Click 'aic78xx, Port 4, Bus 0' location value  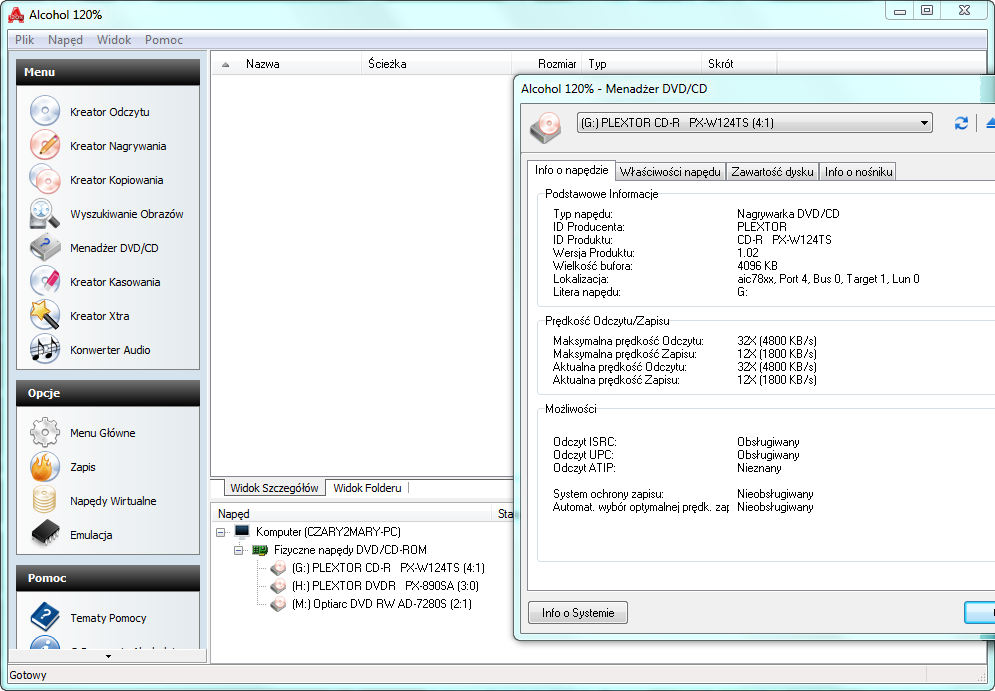click(x=828, y=279)
